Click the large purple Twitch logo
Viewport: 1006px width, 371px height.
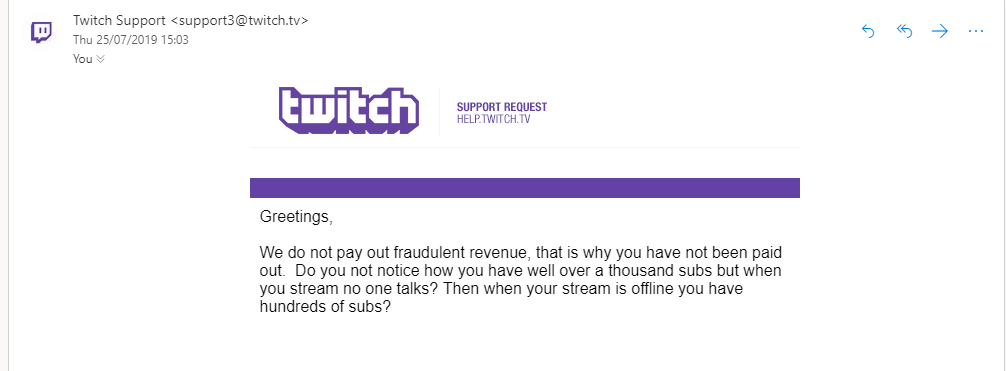pos(349,110)
